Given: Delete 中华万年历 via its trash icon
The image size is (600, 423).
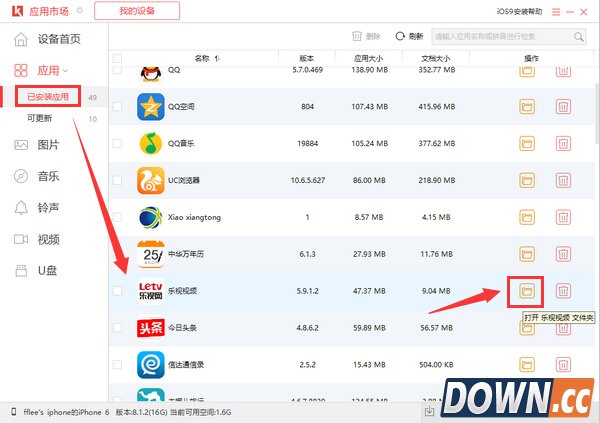Looking at the screenshot, I should coord(563,254).
